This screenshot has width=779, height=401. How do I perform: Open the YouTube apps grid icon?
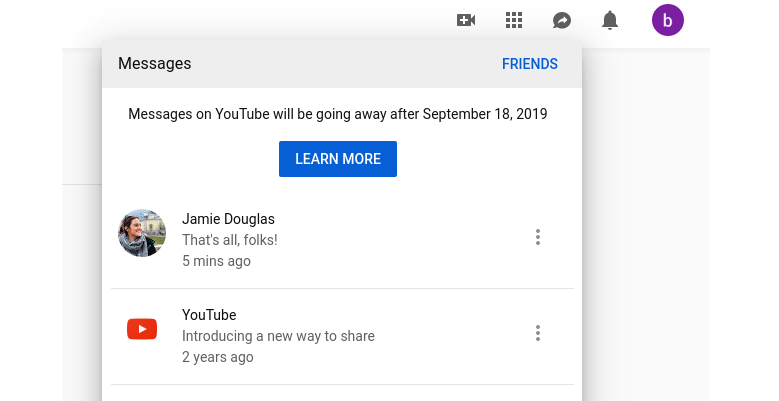(514, 20)
